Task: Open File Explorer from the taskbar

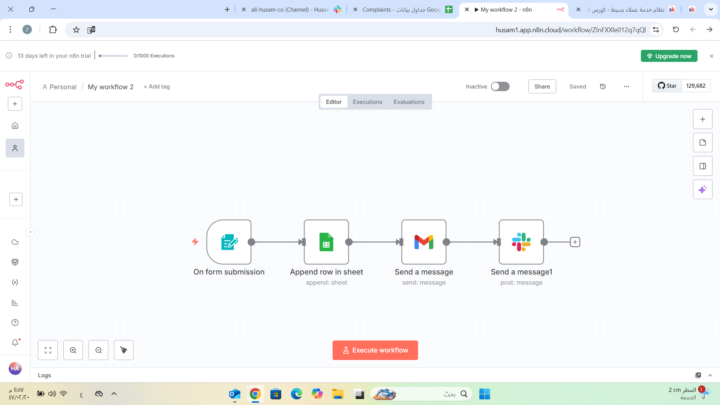Action: pos(338,394)
